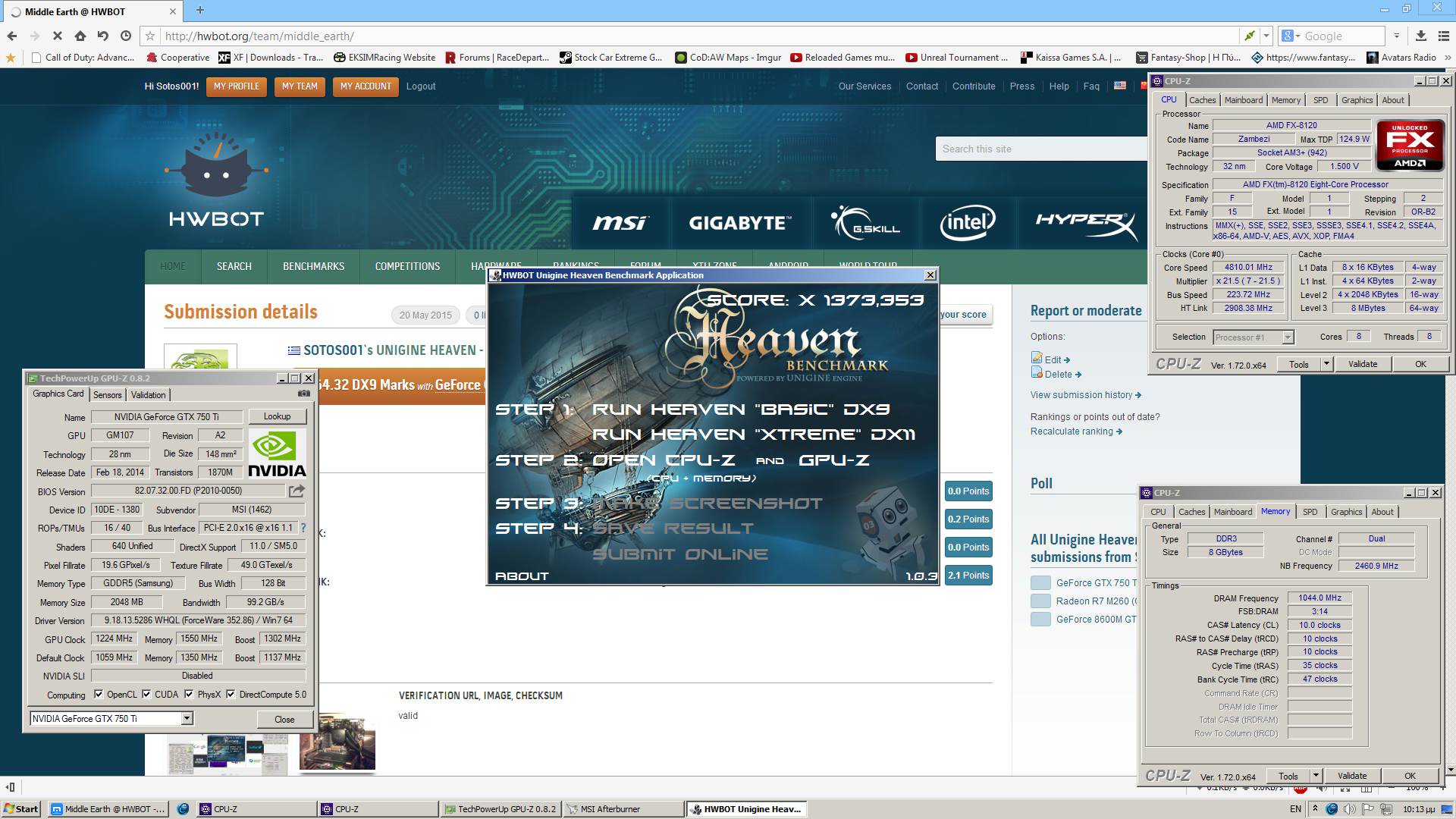
Task: Open browser hamburger menu icon
Action: (x=1443, y=36)
